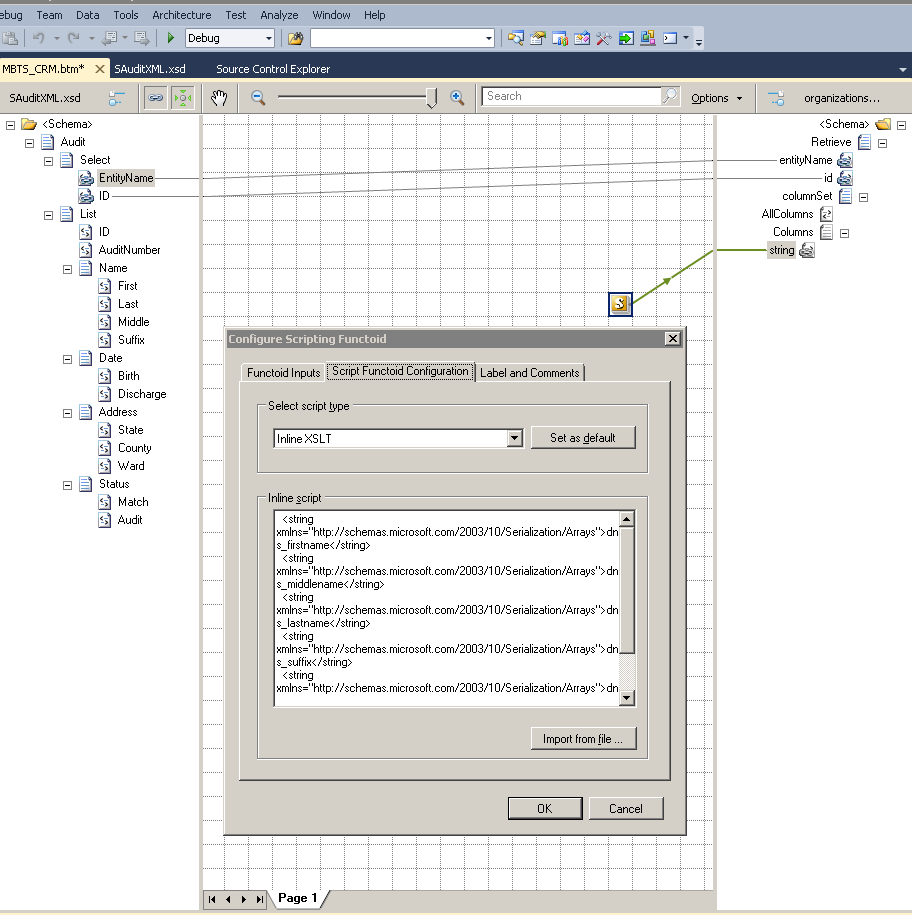Select the Discharge node in source tree
This screenshot has height=915, width=912.
tap(142, 394)
